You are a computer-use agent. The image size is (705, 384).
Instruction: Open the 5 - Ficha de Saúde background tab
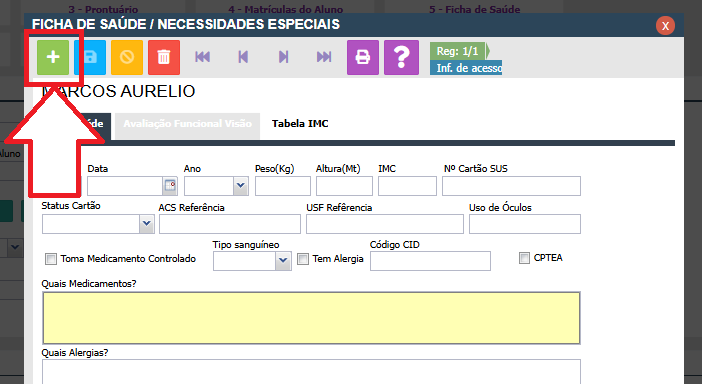(474, 9)
